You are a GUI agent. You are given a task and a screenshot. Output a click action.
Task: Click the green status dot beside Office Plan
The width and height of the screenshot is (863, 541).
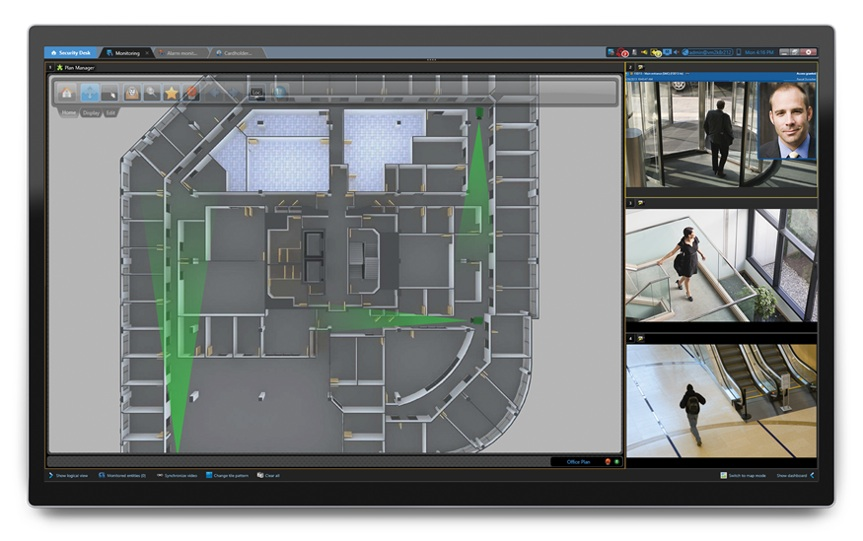pyautogui.click(x=616, y=462)
